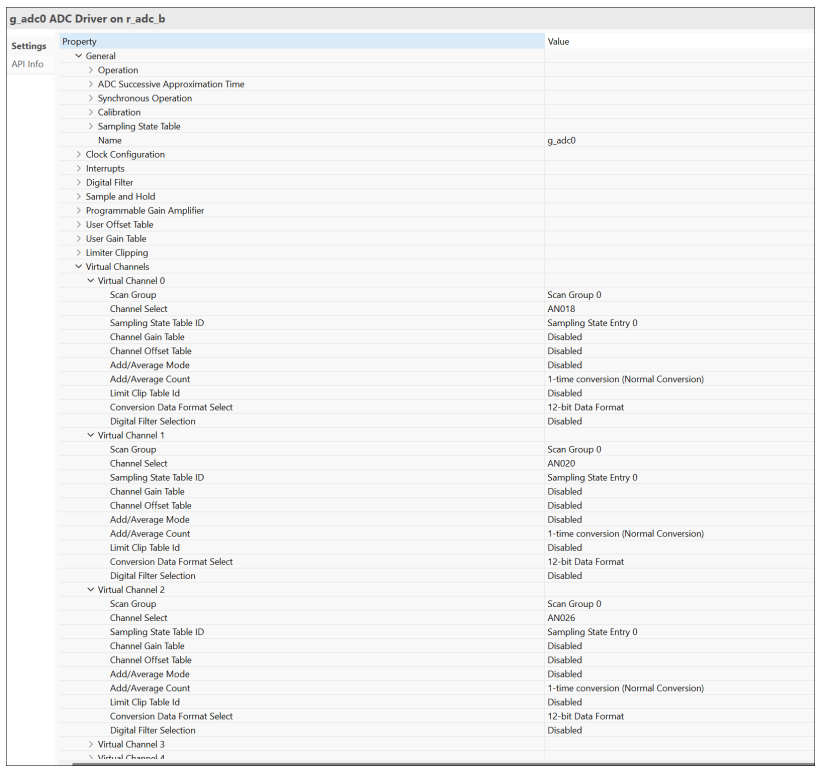Viewport: 823px width, 769px height.
Task: Expand Programmable Gain Amplifier section
Action: point(79,210)
